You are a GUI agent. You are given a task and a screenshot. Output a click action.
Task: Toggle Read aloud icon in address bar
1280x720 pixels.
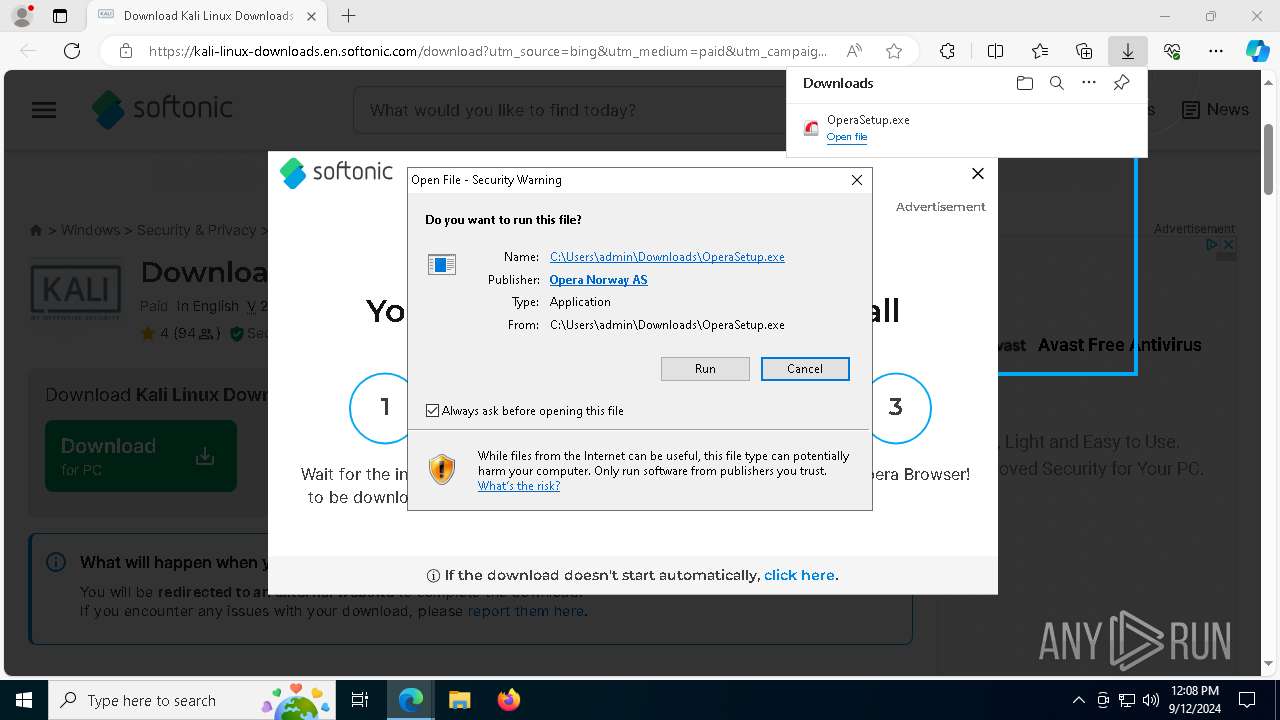854,51
